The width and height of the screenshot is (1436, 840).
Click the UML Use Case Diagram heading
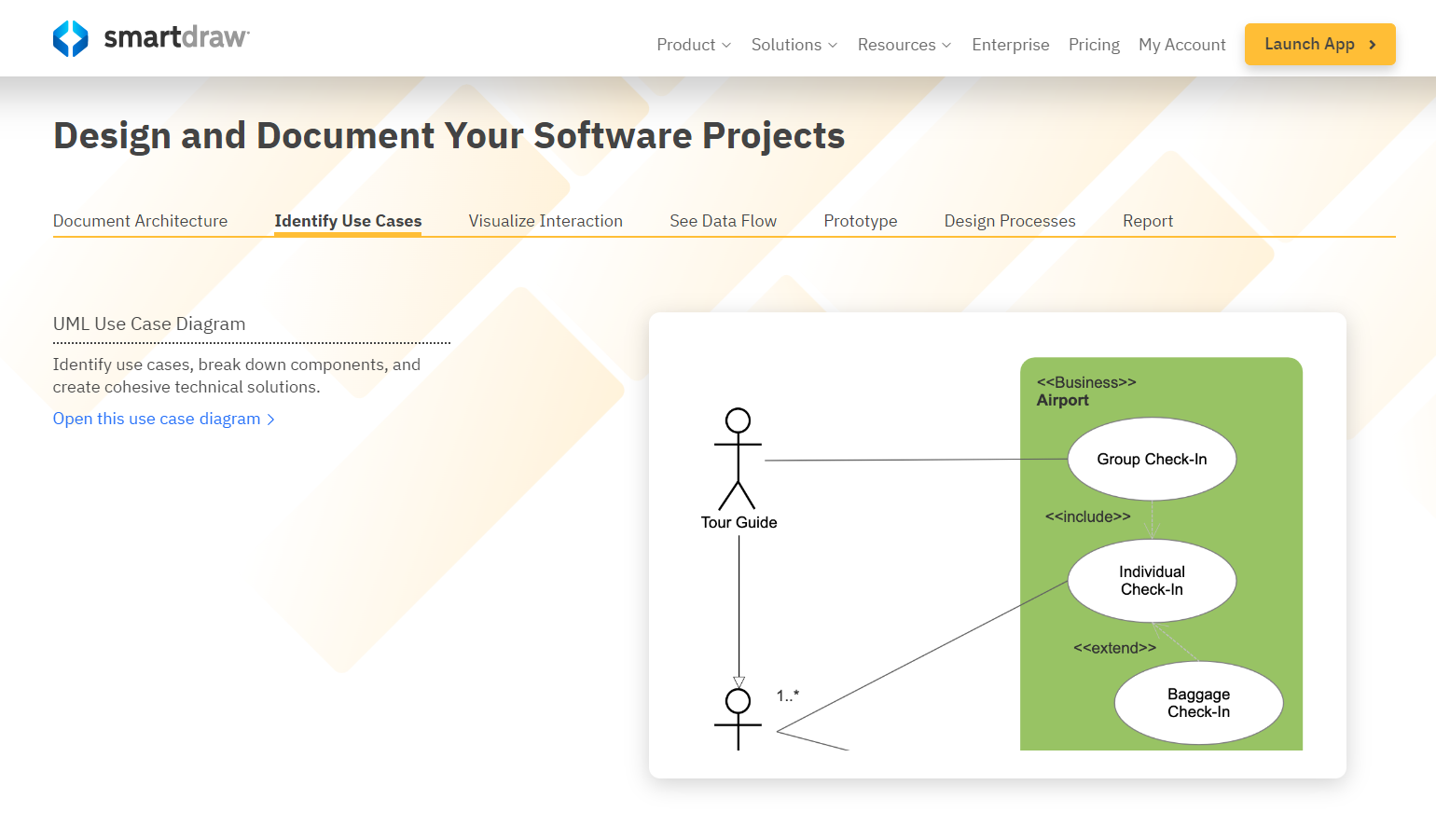[149, 324]
